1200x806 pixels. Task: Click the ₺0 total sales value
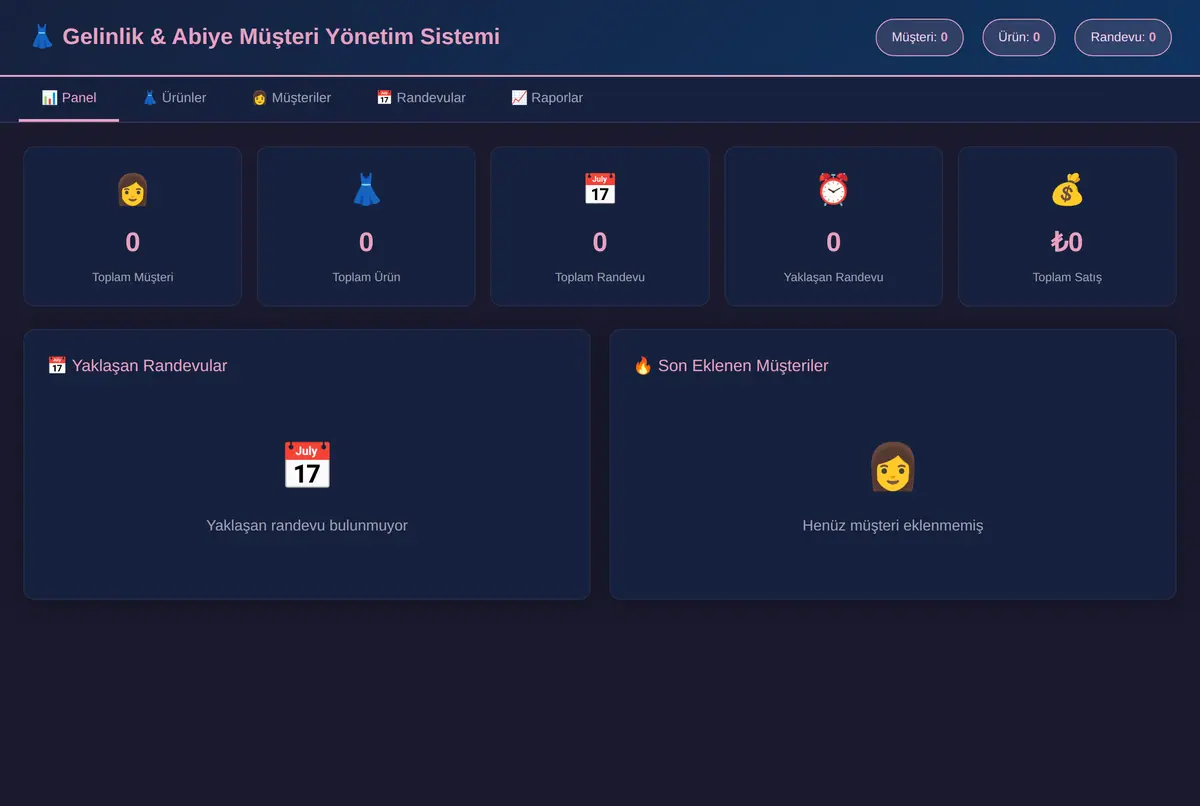pos(1067,242)
